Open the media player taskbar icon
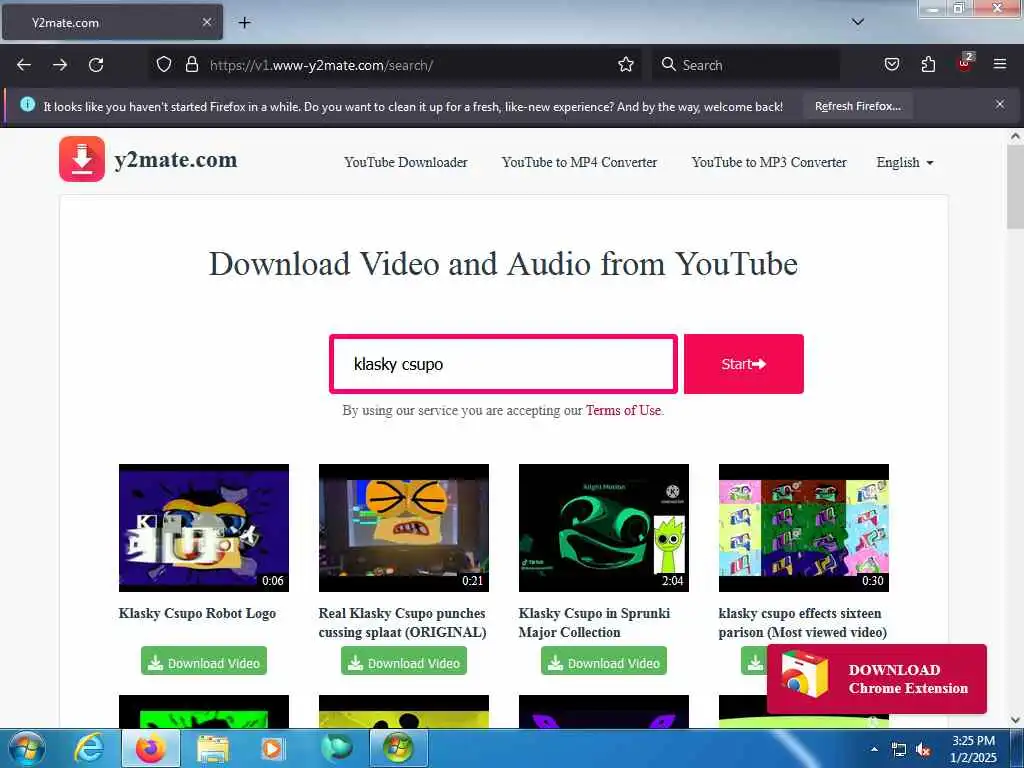The image size is (1024, 768). [272, 749]
